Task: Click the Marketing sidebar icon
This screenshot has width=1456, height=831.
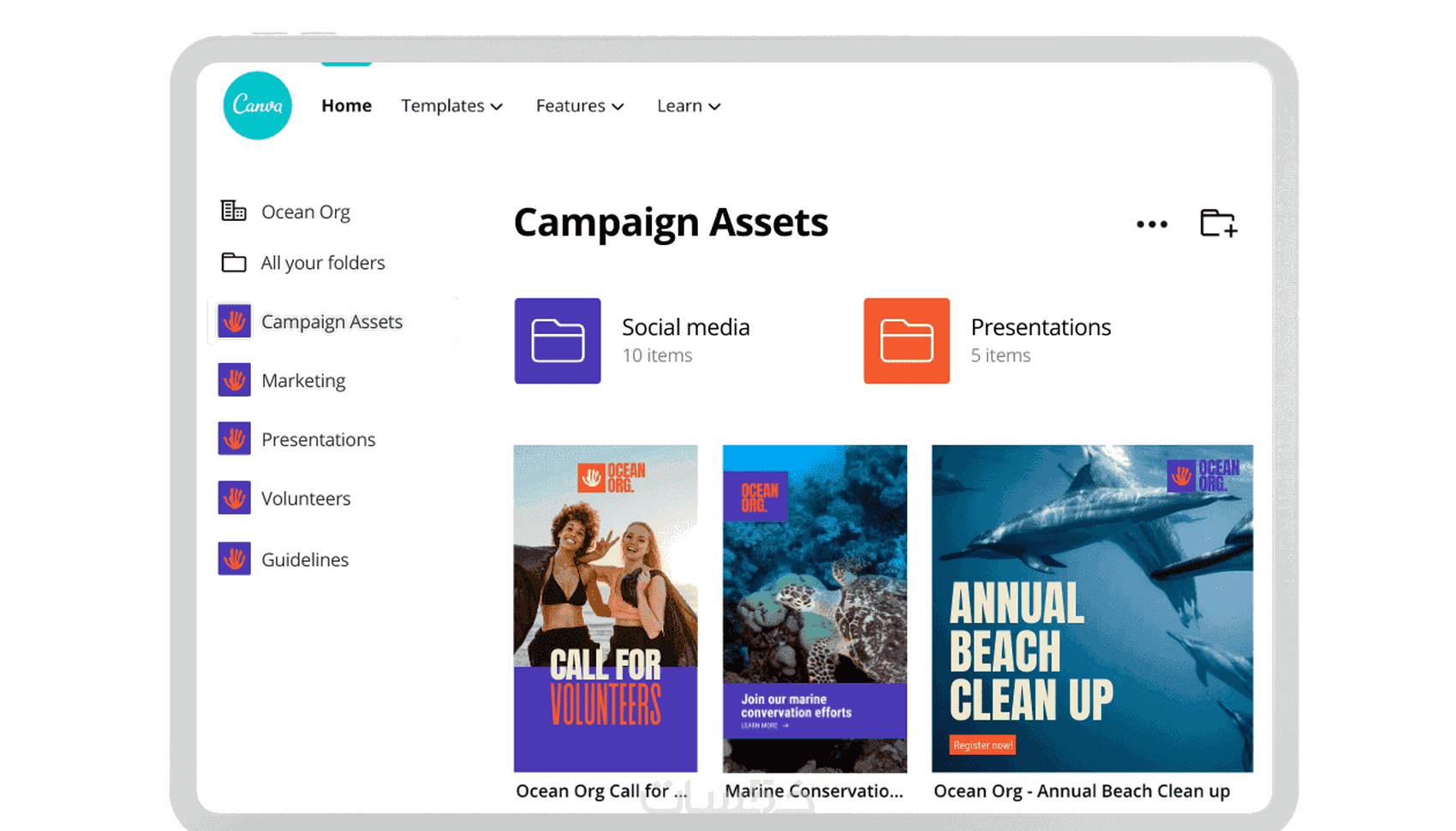Action: (x=234, y=380)
